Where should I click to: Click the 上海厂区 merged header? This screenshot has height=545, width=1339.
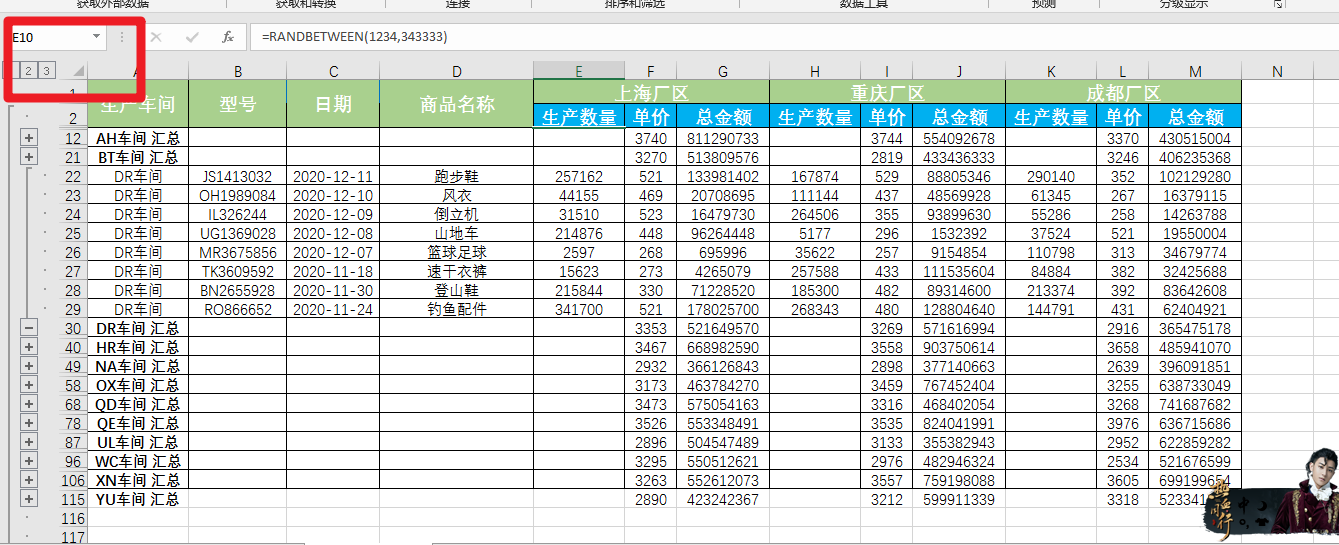[x=652, y=92]
